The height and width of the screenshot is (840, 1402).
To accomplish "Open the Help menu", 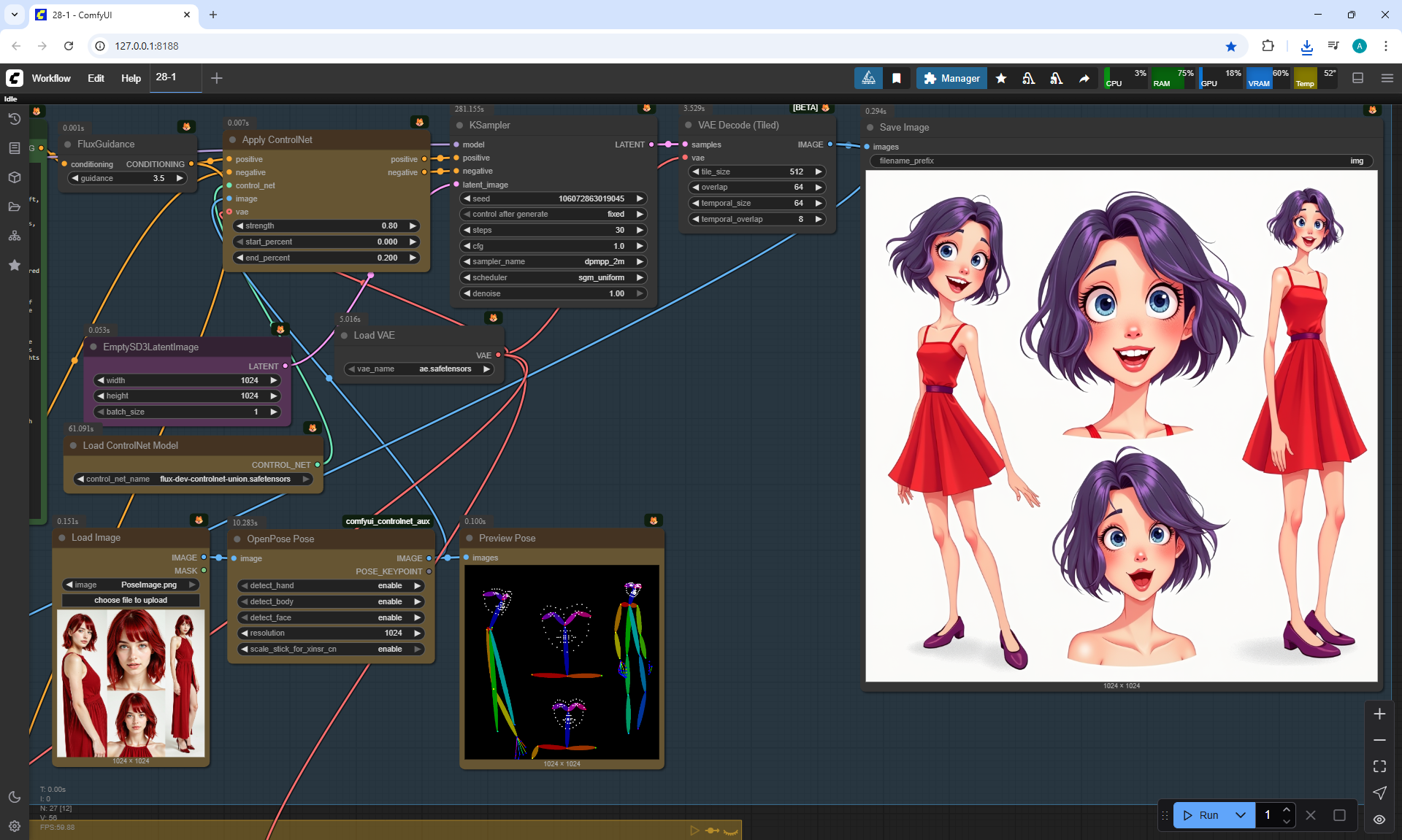I will point(131,78).
